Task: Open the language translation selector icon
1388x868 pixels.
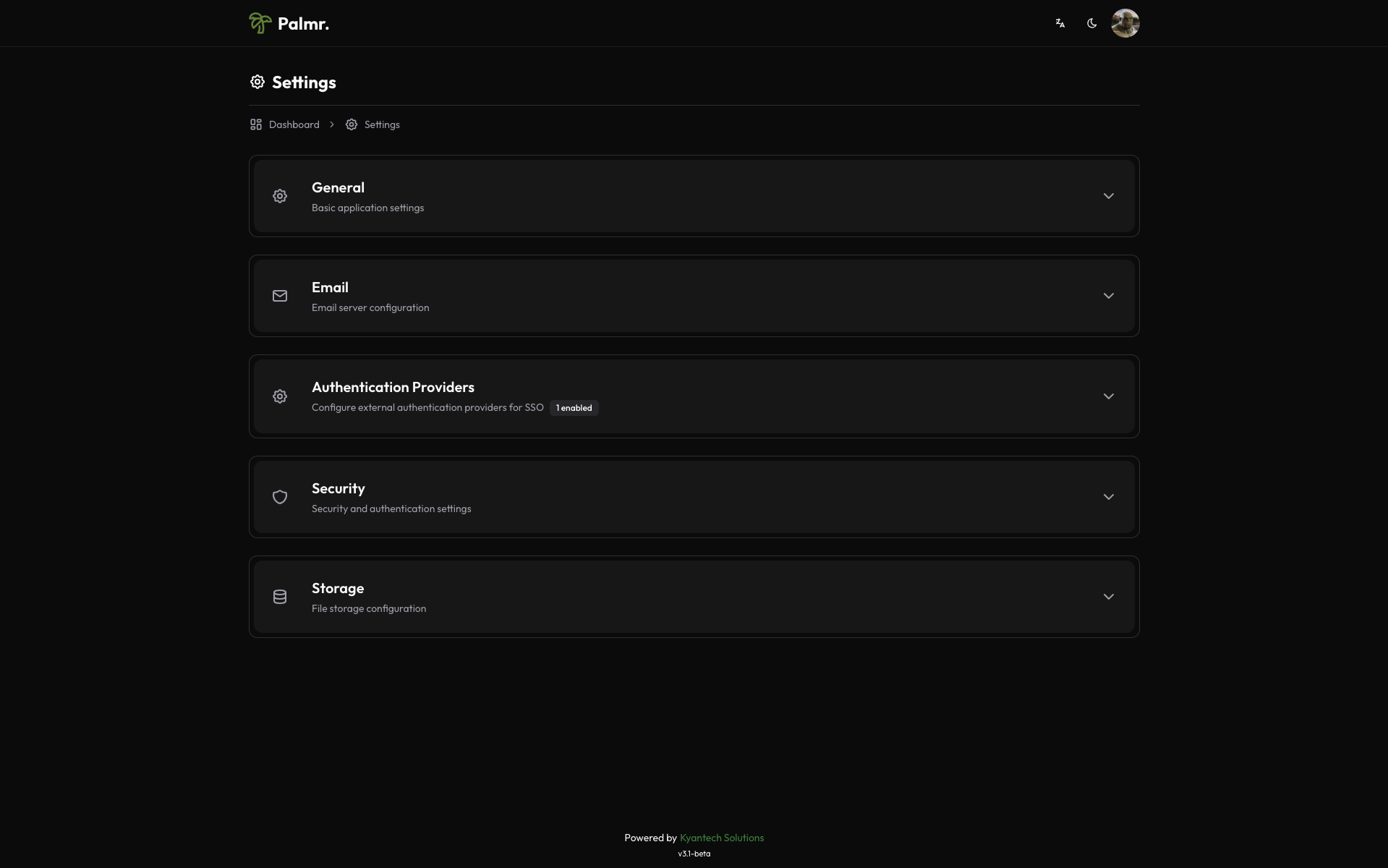Action: click(x=1060, y=23)
